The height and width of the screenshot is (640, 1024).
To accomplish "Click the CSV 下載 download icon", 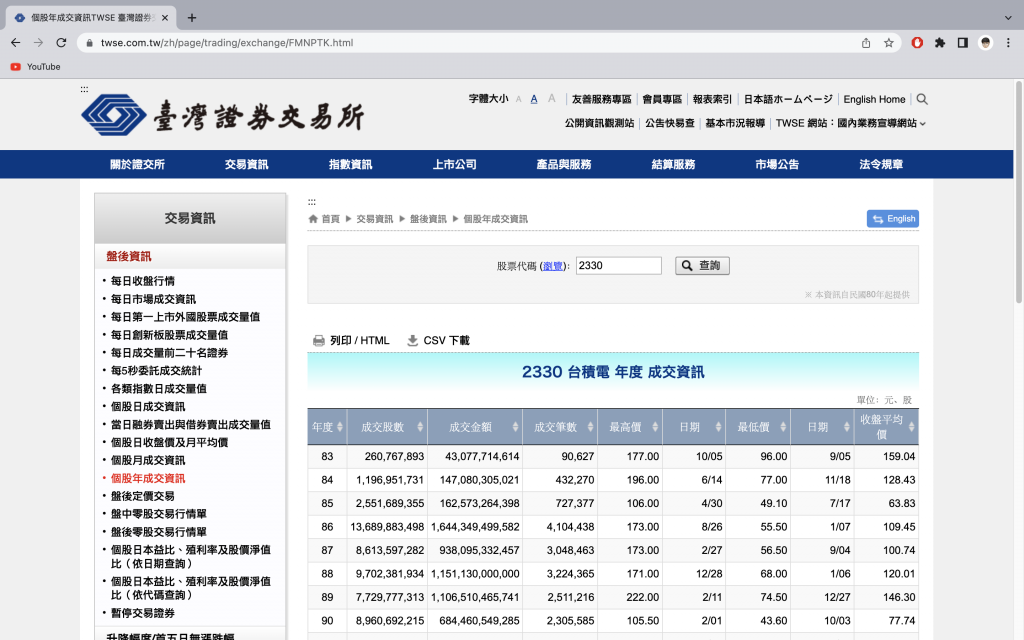I will tap(413, 340).
